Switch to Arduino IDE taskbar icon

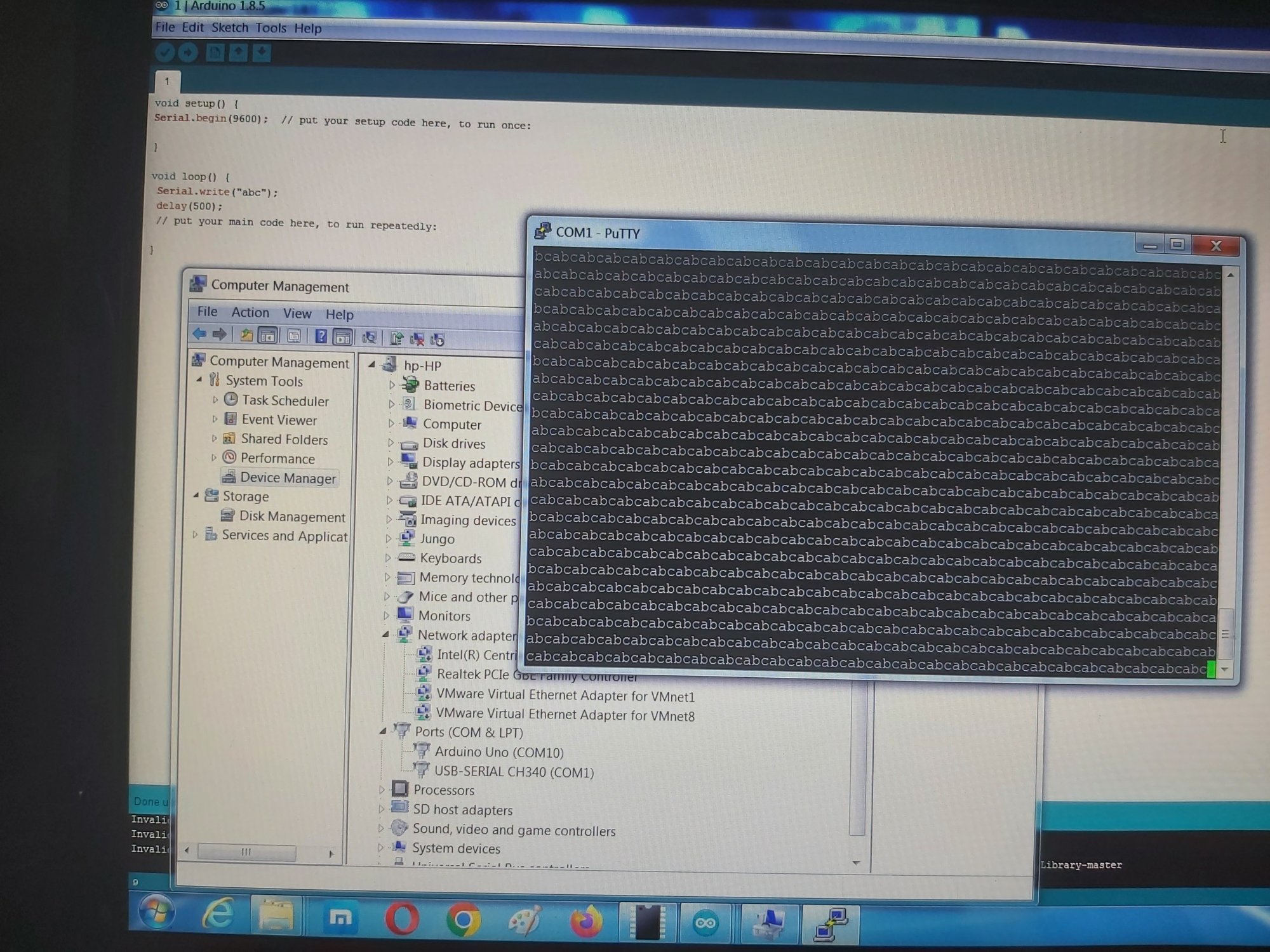[x=705, y=923]
